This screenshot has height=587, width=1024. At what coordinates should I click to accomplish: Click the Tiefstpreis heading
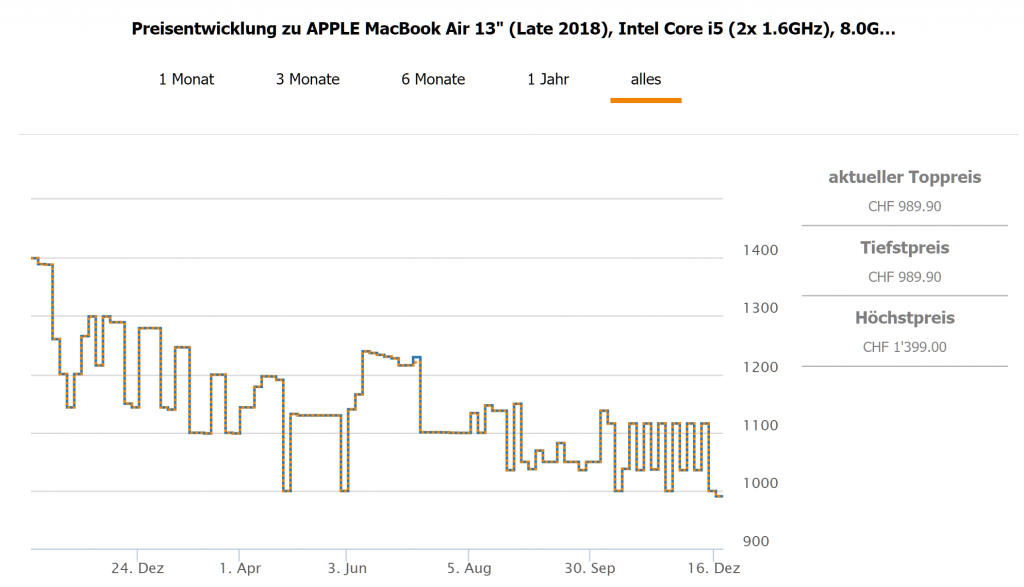click(904, 247)
